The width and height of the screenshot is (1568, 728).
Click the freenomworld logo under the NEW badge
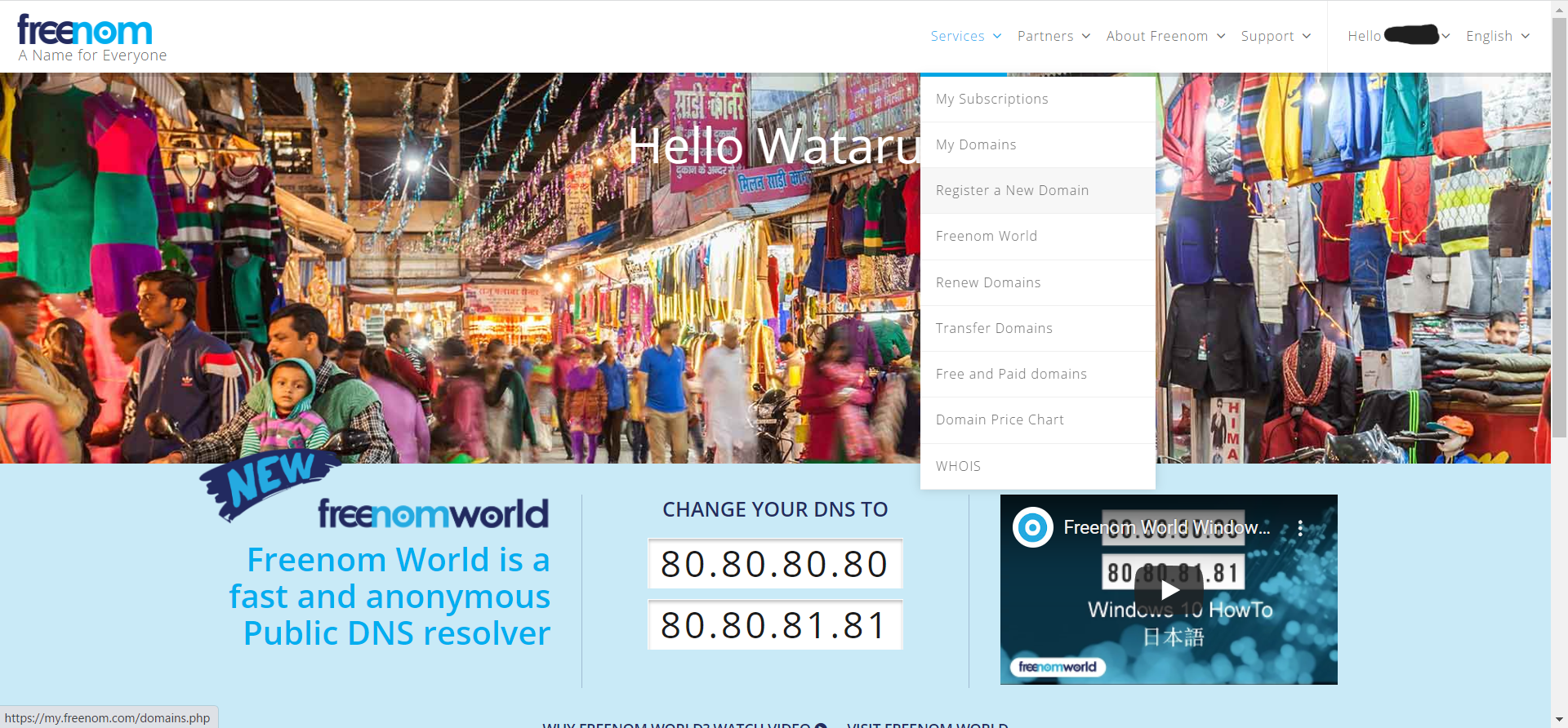click(x=433, y=513)
